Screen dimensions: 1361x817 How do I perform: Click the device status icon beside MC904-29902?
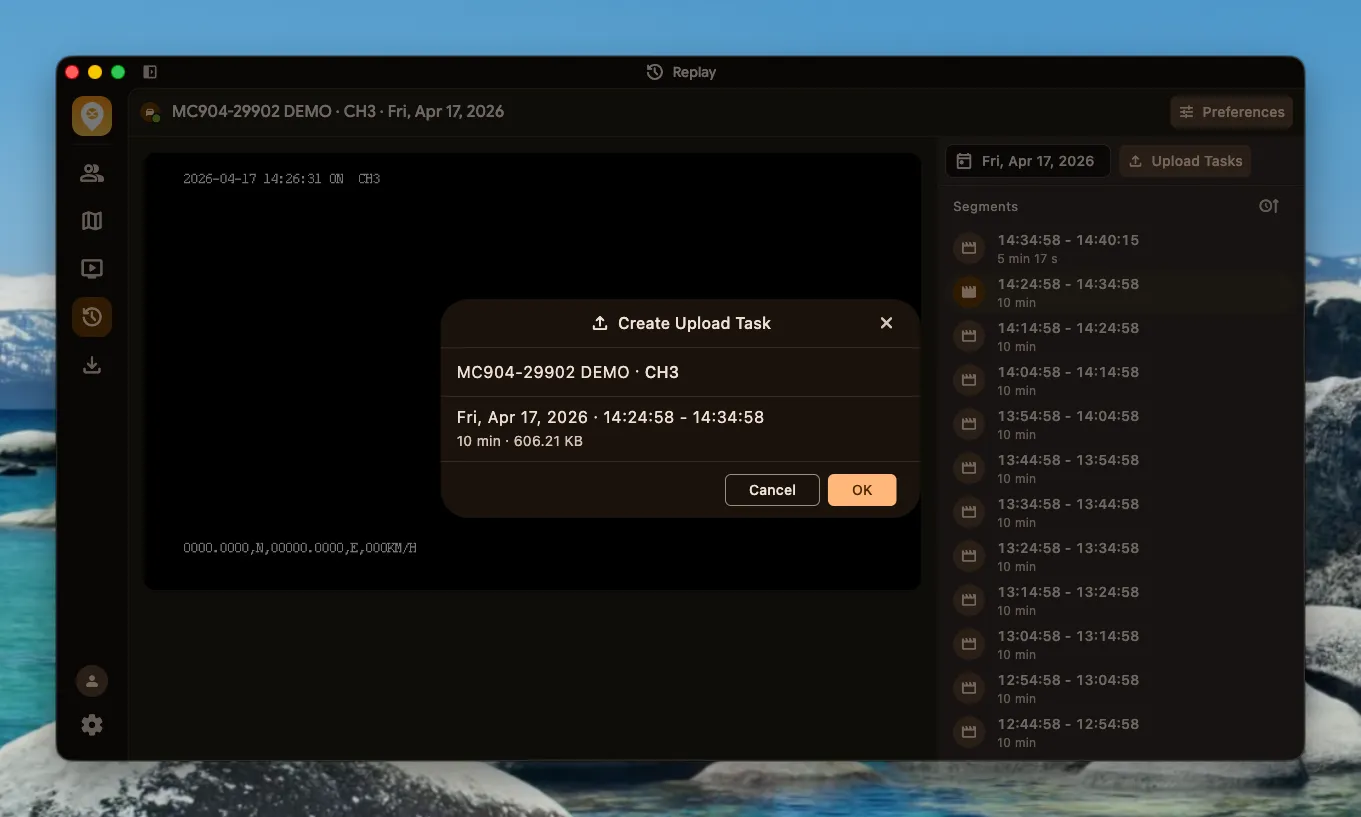point(150,112)
